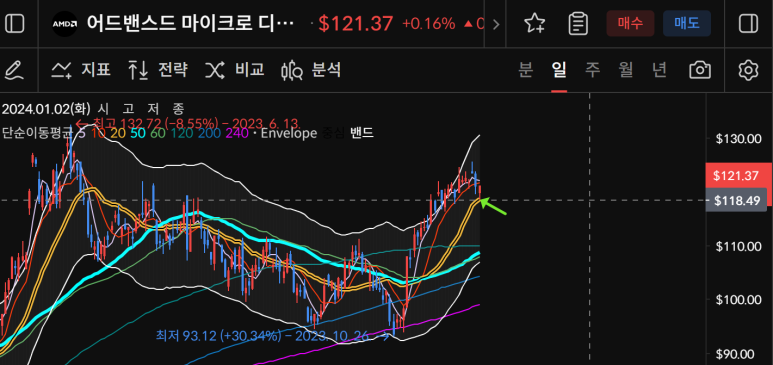Toggle the 50-period moving average
Screen dimensions: 773x365
point(138,133)
